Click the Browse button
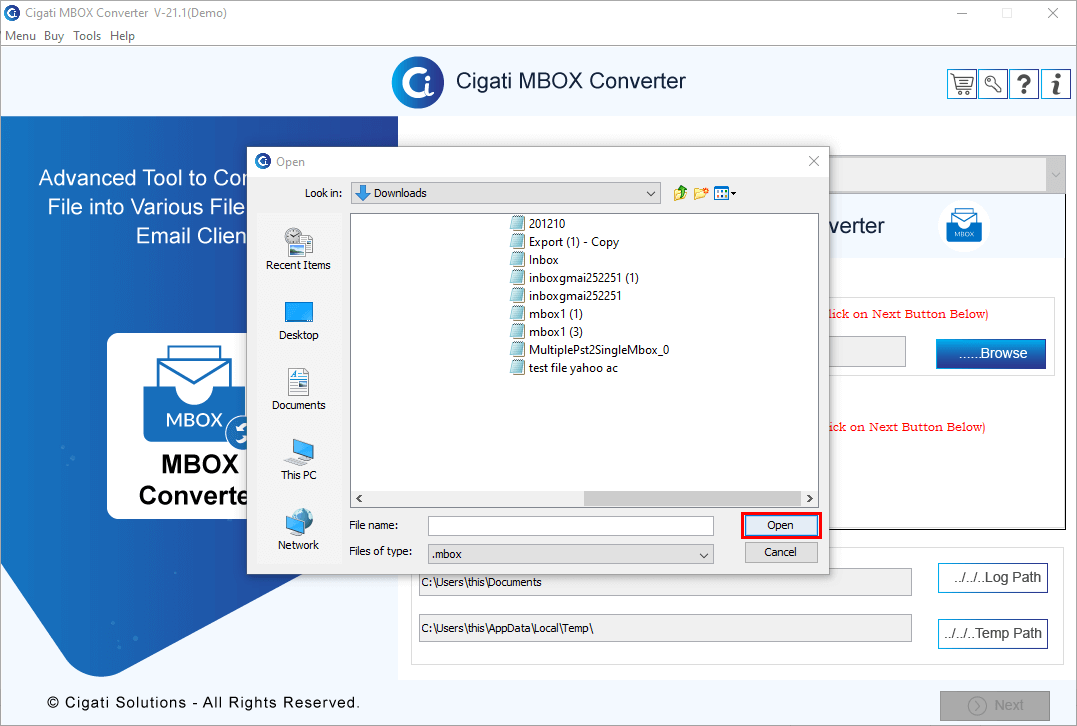This screenshot has width=1077, height=726. [990, 354]
